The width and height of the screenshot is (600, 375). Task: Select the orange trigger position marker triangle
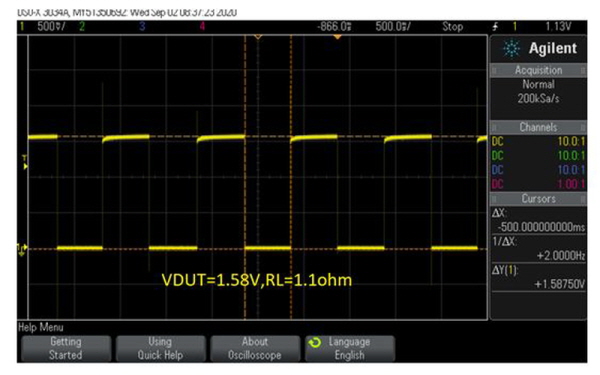(x=337, y=37)
